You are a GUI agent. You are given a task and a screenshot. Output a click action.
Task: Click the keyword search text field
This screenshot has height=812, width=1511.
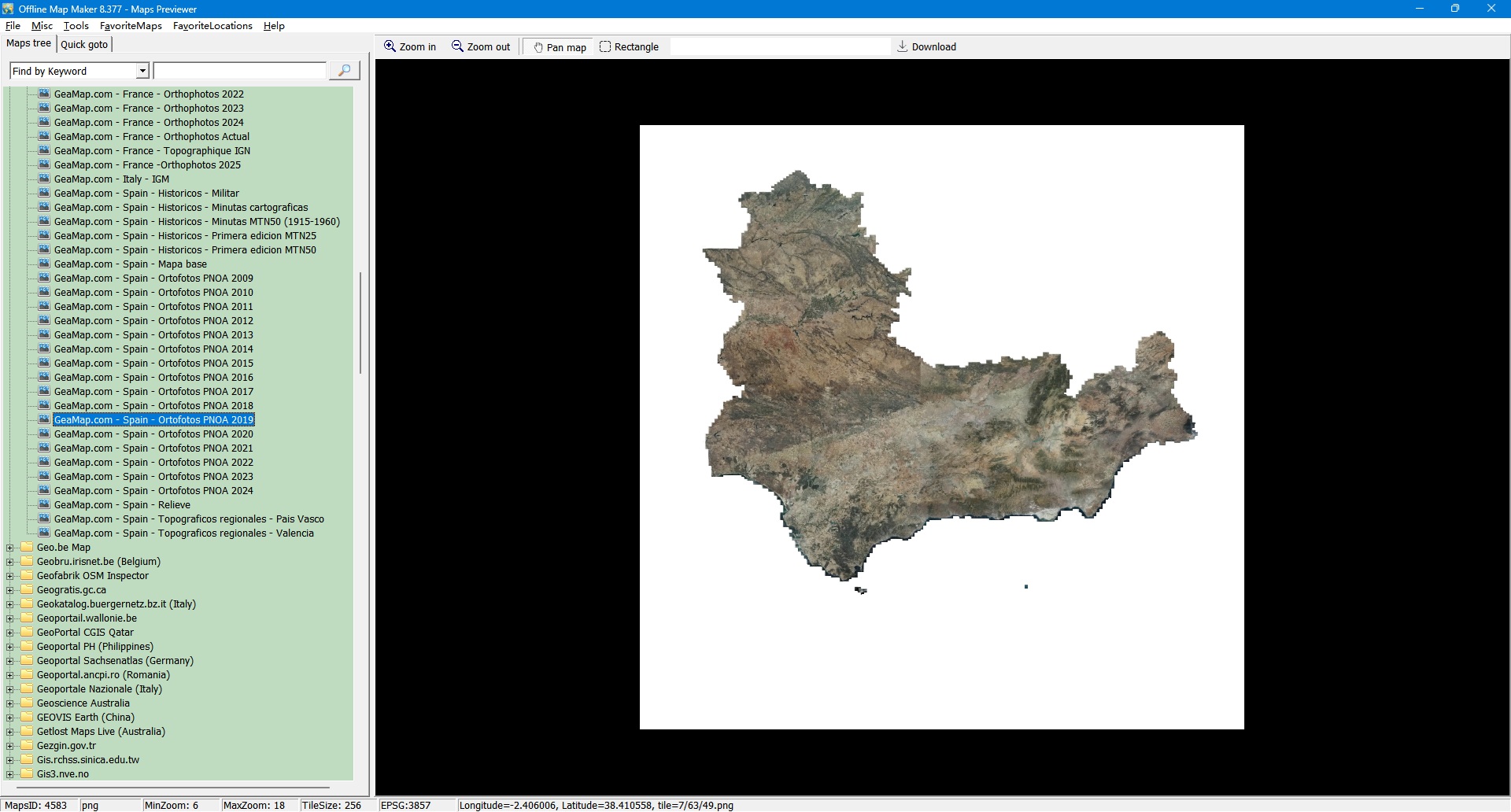click(x=240, y=72)
